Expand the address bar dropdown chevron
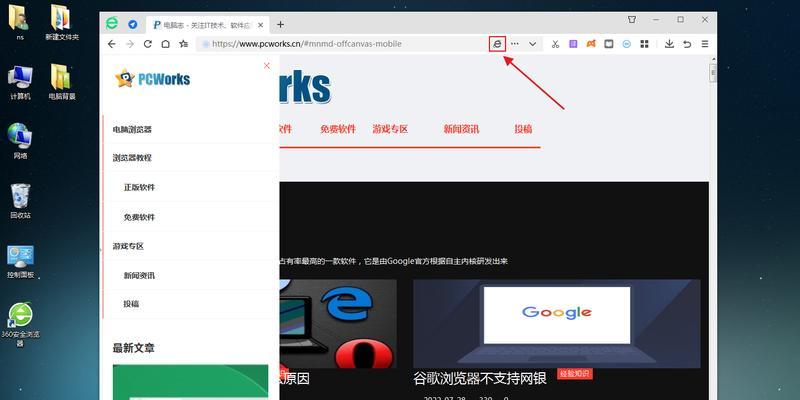 [x=533, y=44]
